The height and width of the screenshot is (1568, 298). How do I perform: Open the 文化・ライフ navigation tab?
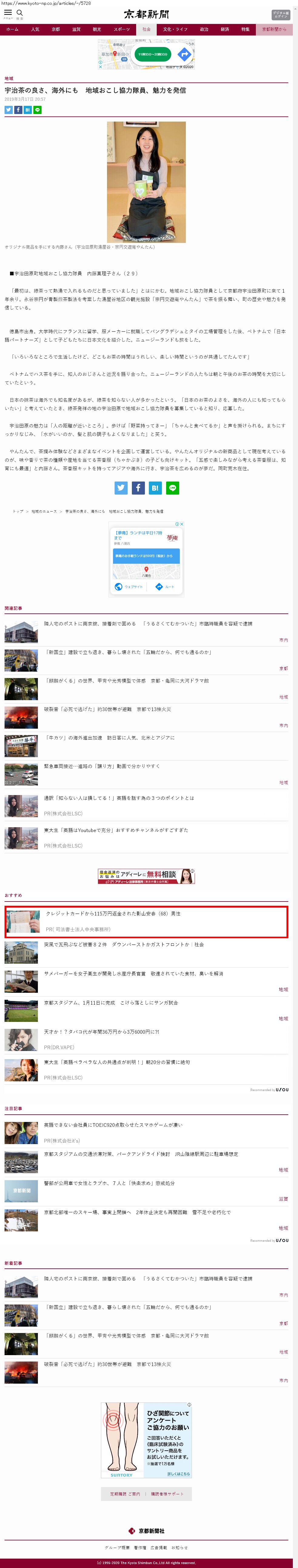pos(175,29)
